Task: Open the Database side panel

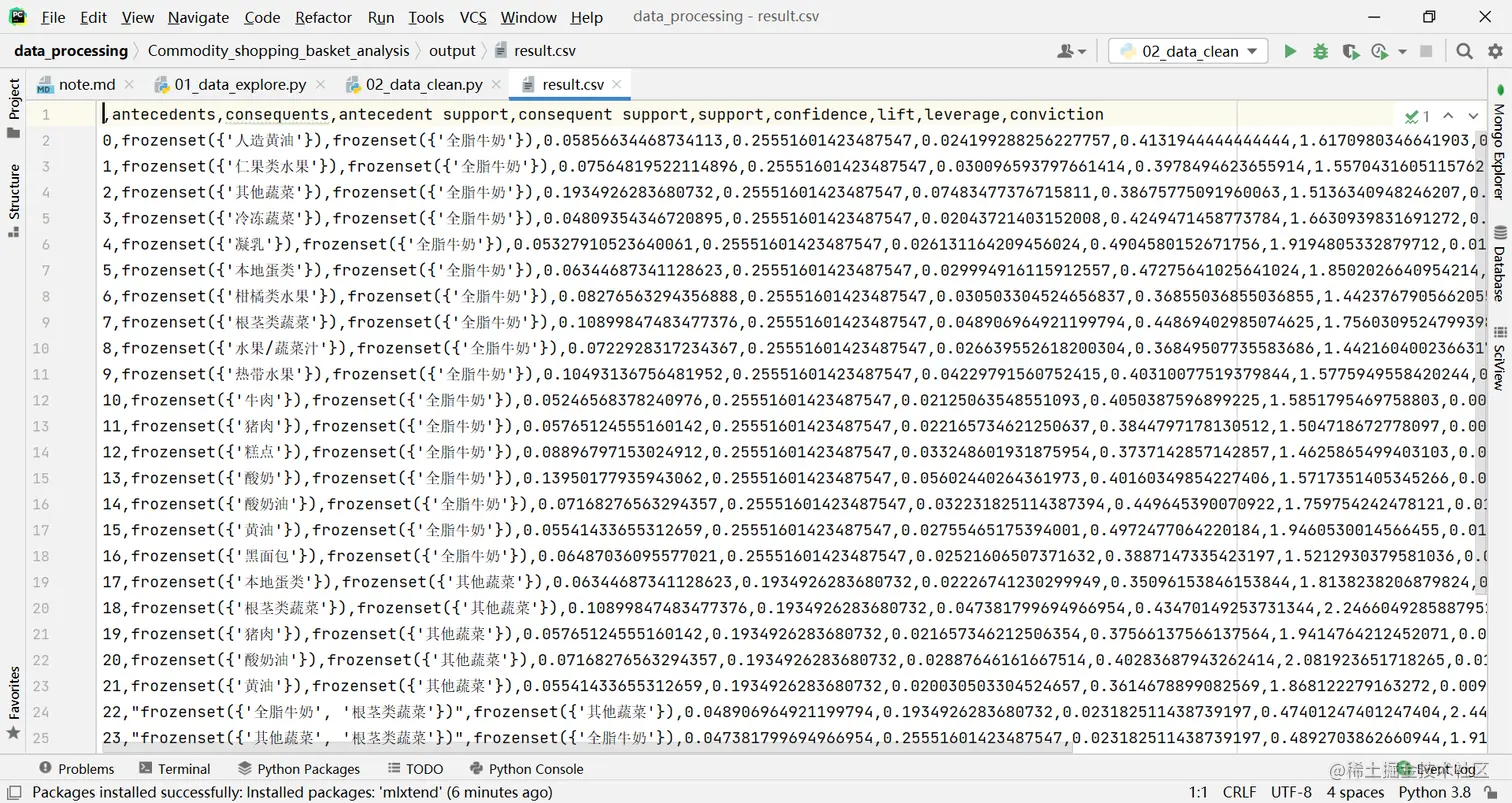Action: pos(1499,263)
